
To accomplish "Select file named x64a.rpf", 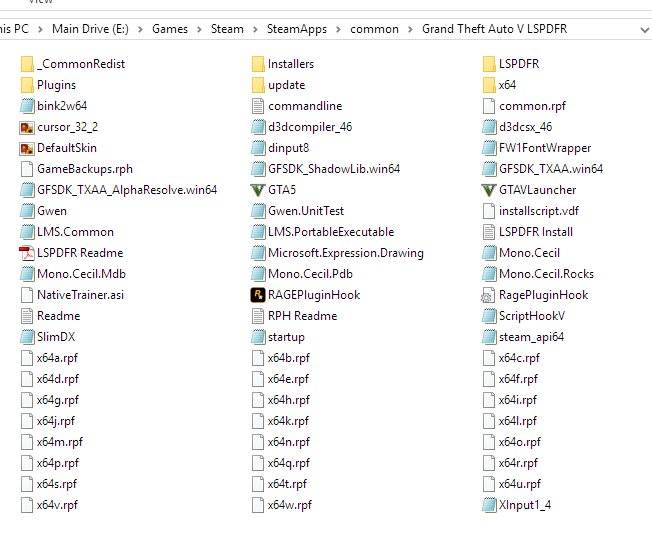I will click(57, 358).
